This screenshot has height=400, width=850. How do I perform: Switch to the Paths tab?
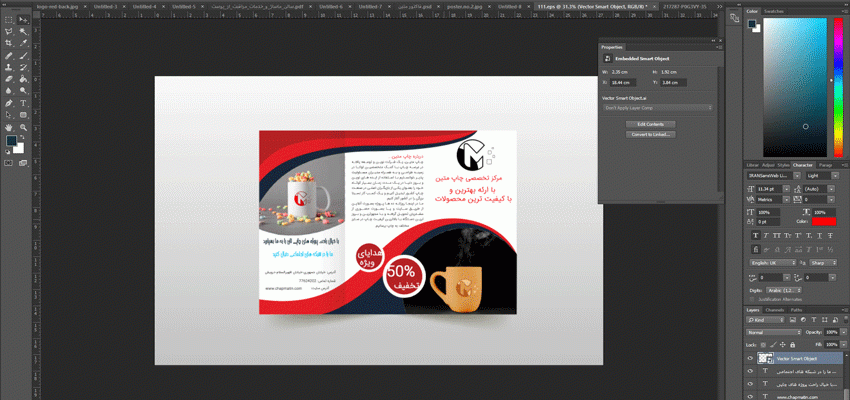pos(796,310)
